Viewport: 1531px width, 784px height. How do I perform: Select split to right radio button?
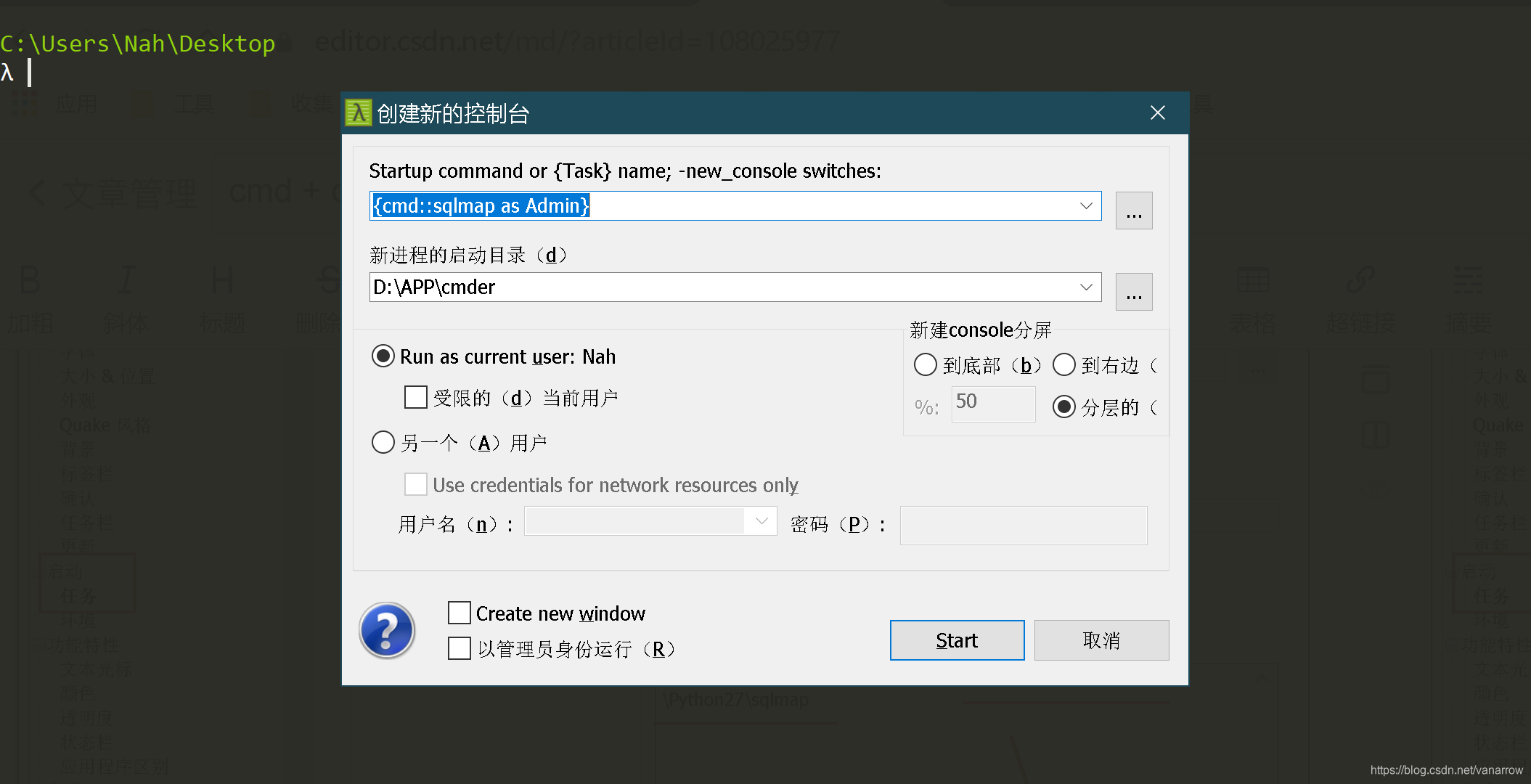click(x=1064, y=364)
